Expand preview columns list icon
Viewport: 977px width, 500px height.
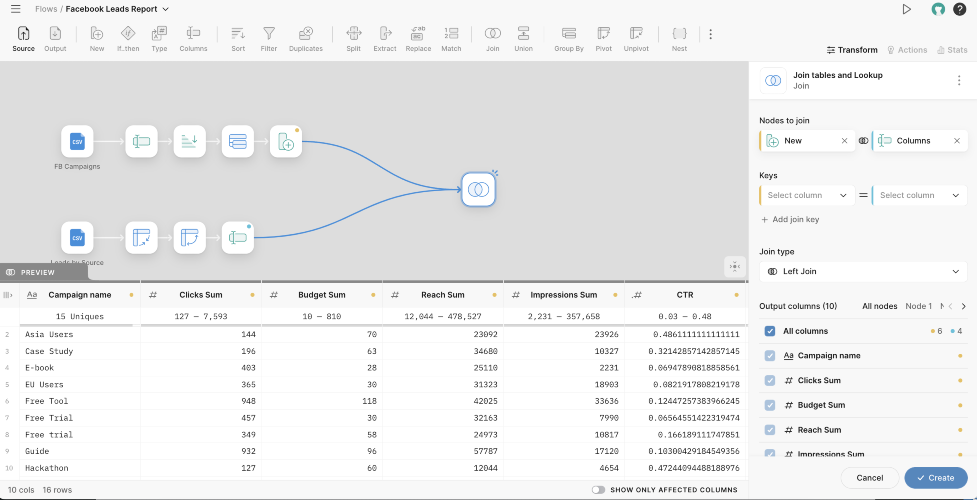point(9,295)
